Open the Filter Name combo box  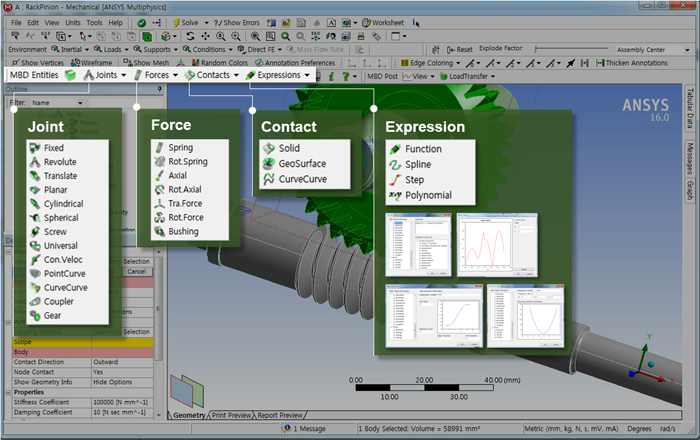[57, 103]
